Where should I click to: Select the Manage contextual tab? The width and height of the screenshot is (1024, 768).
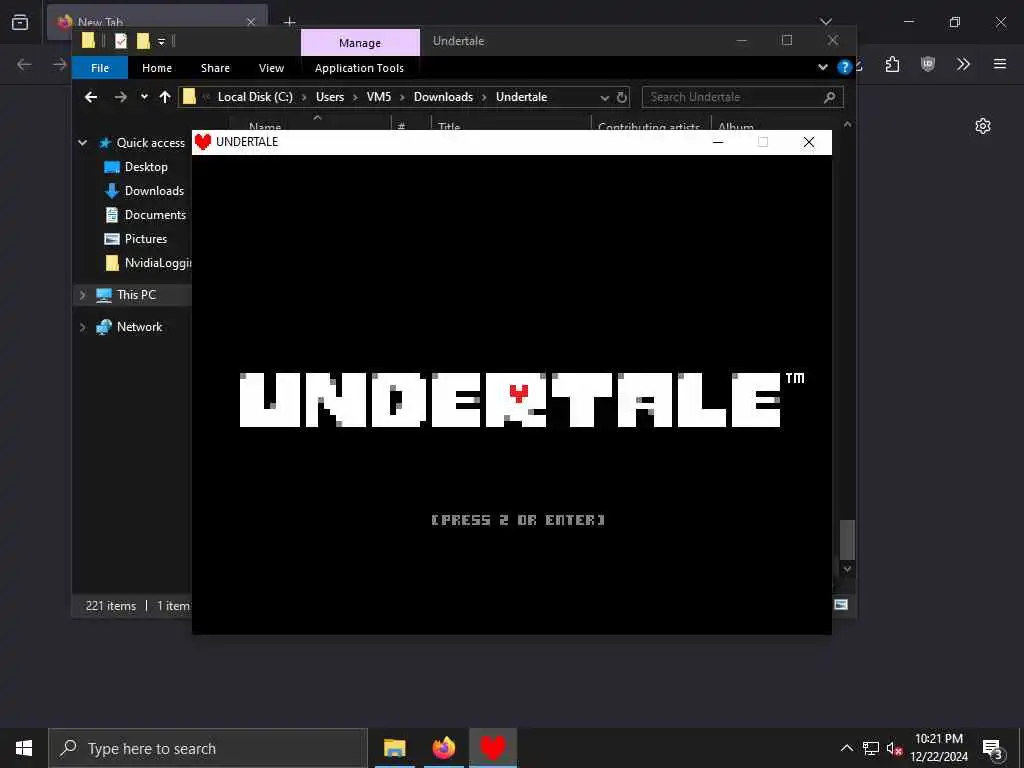(360, 42)
